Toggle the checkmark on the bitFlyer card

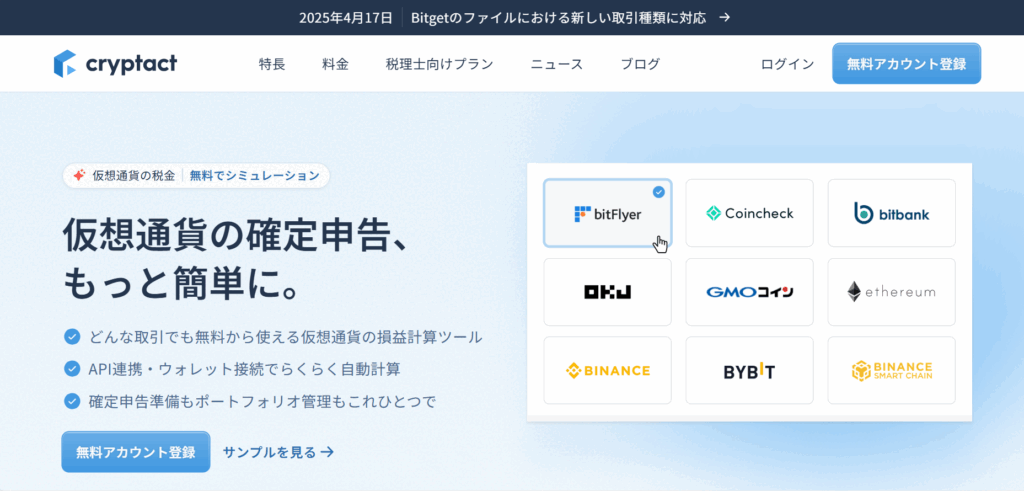[658, 192]
